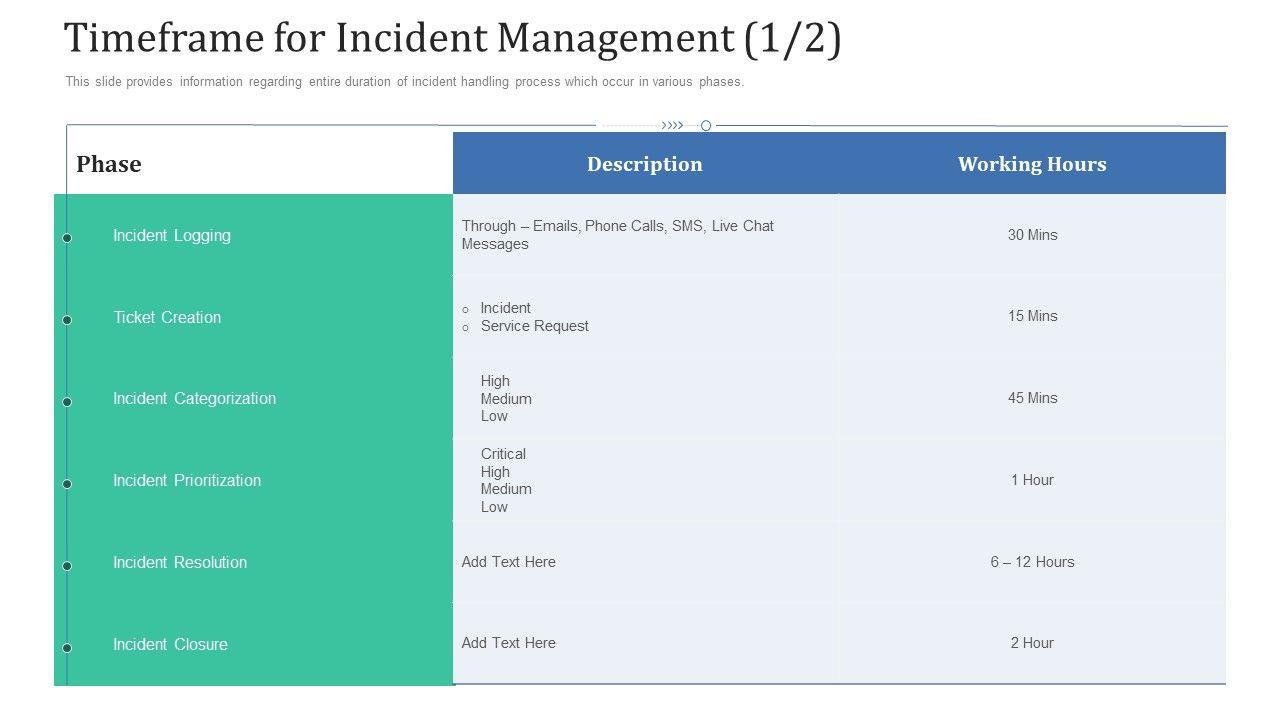Select the bullet before Service Request
Screen dimensions: 1280x720
tap(465, 328)
